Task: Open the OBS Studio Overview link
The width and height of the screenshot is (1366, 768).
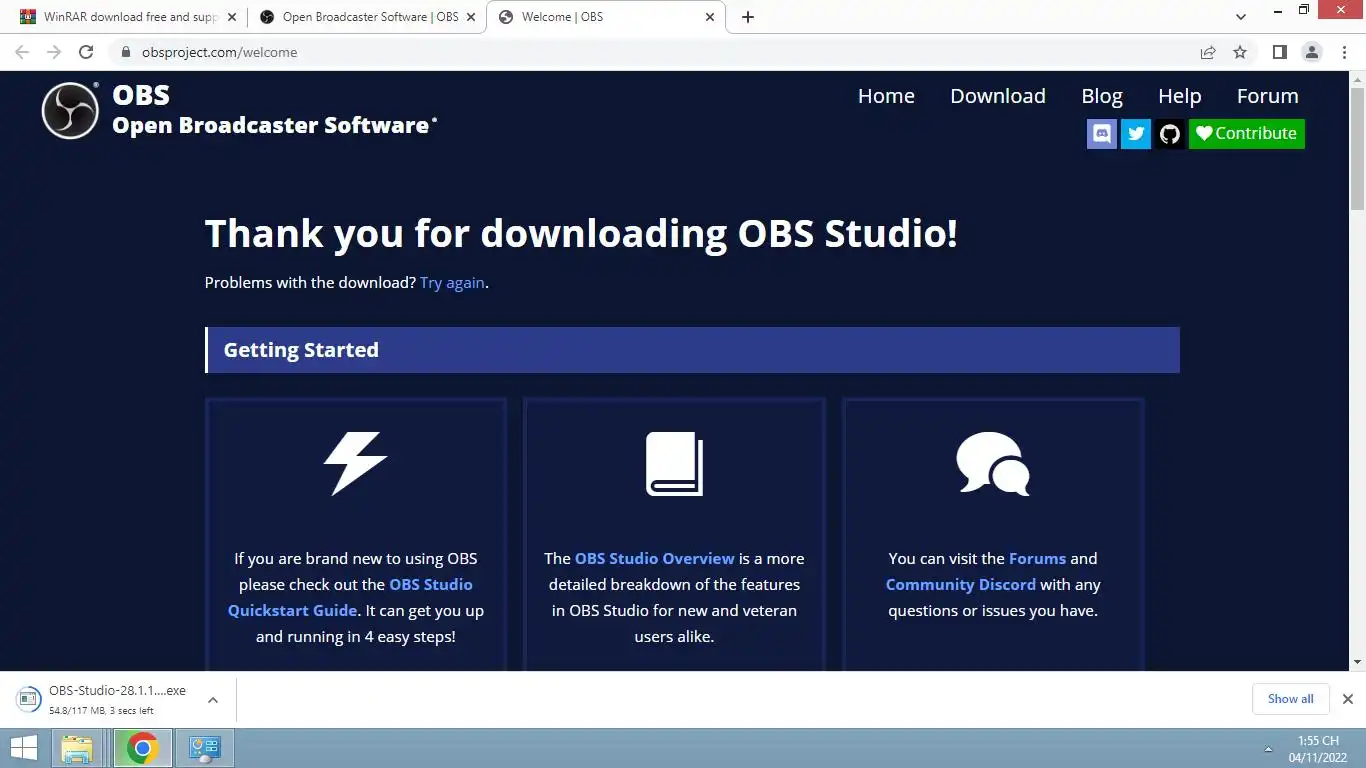Action: (655, 558)
